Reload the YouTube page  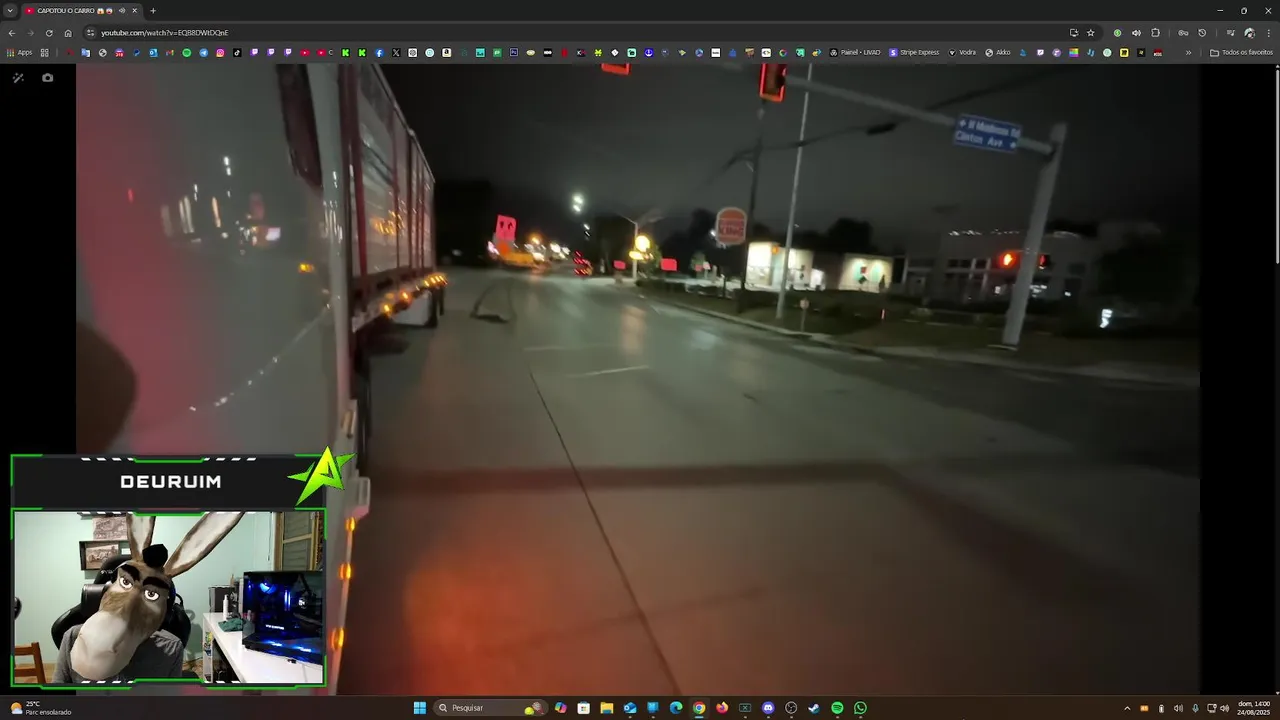49,33
